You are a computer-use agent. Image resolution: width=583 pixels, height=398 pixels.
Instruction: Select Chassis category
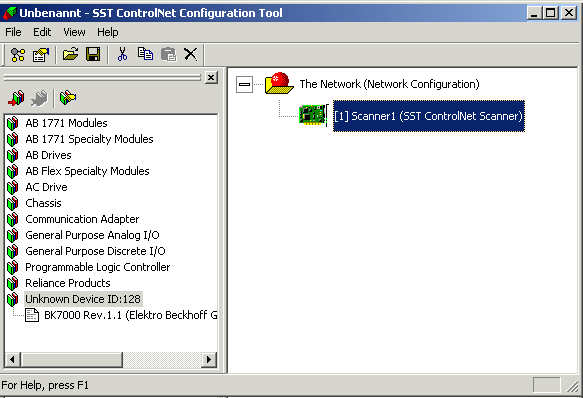point(44,203)
